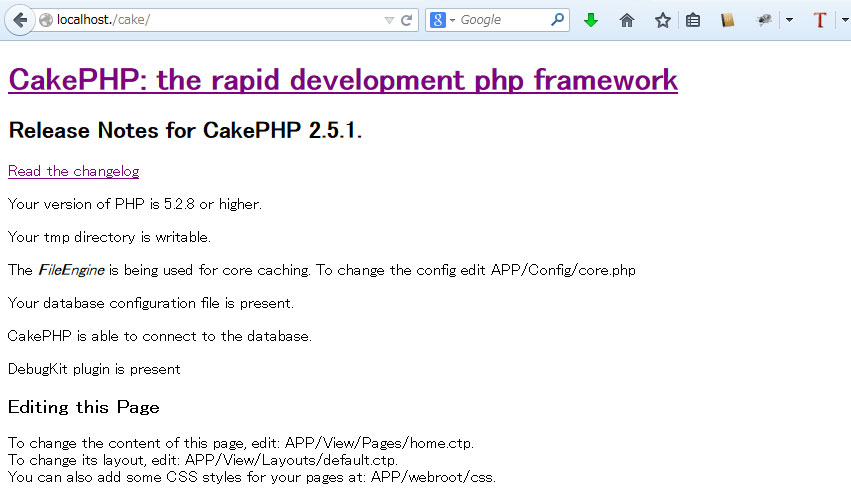Click the APP/View/Pages/home.ctp line

pos(241,443)
